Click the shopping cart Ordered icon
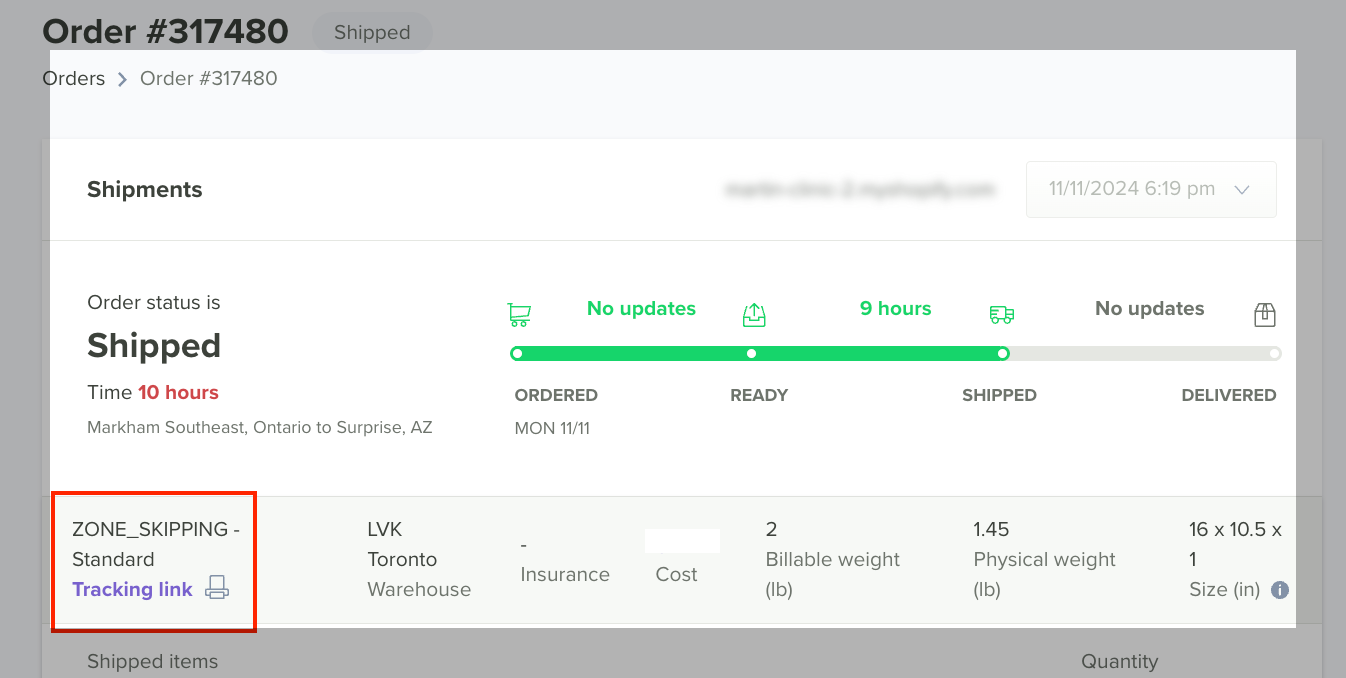1346x678 pixels. [x=519, y=315]
